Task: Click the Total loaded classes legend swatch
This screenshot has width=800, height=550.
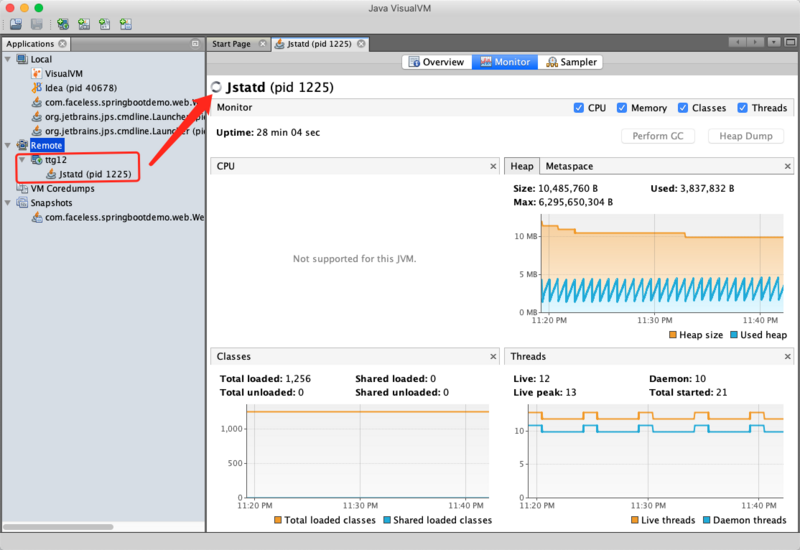Action: point(278,520)
